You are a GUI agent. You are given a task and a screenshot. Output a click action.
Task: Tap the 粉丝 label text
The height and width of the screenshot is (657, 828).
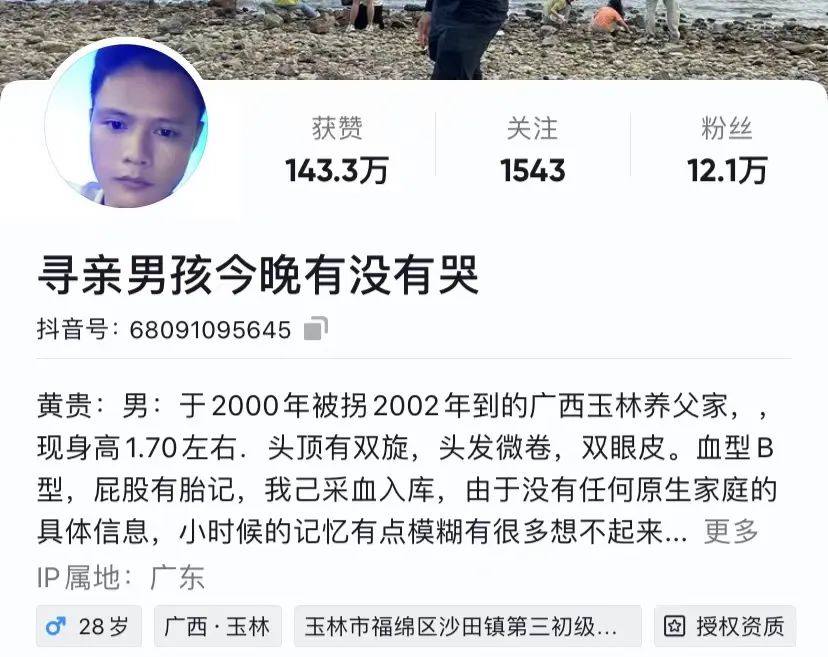tap(727, 128)
